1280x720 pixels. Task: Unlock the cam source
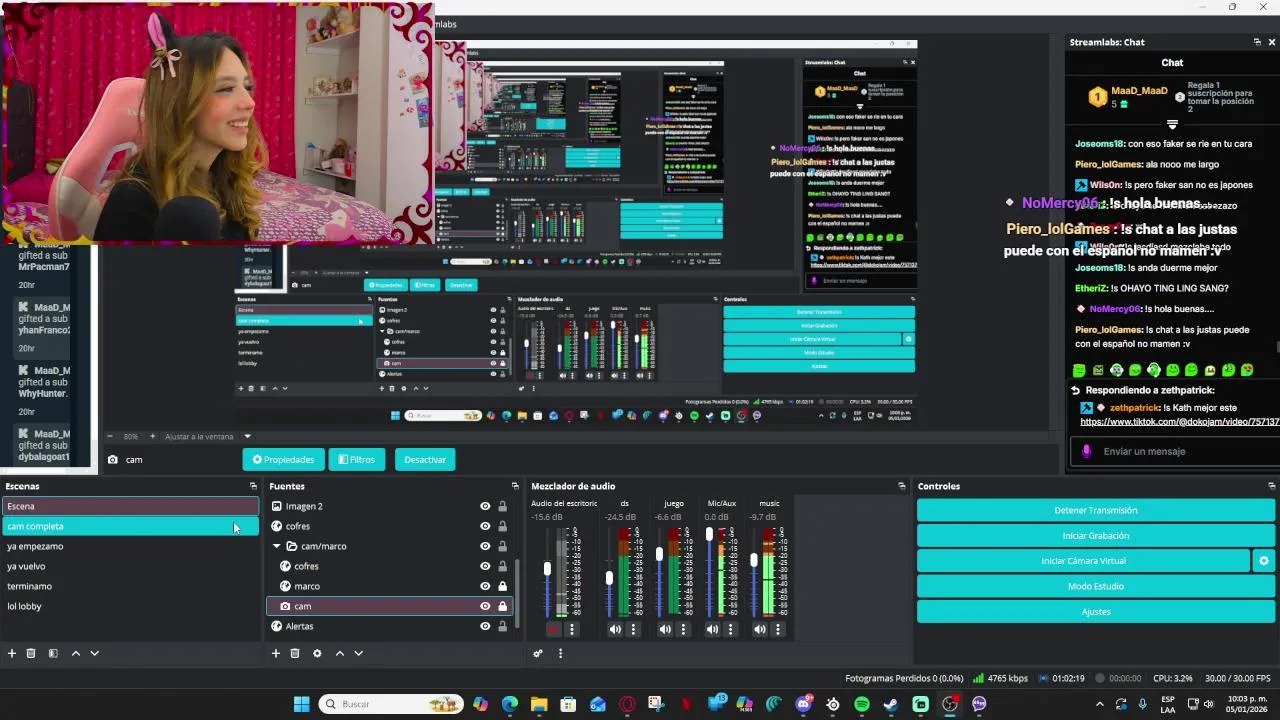pos(502,606)
